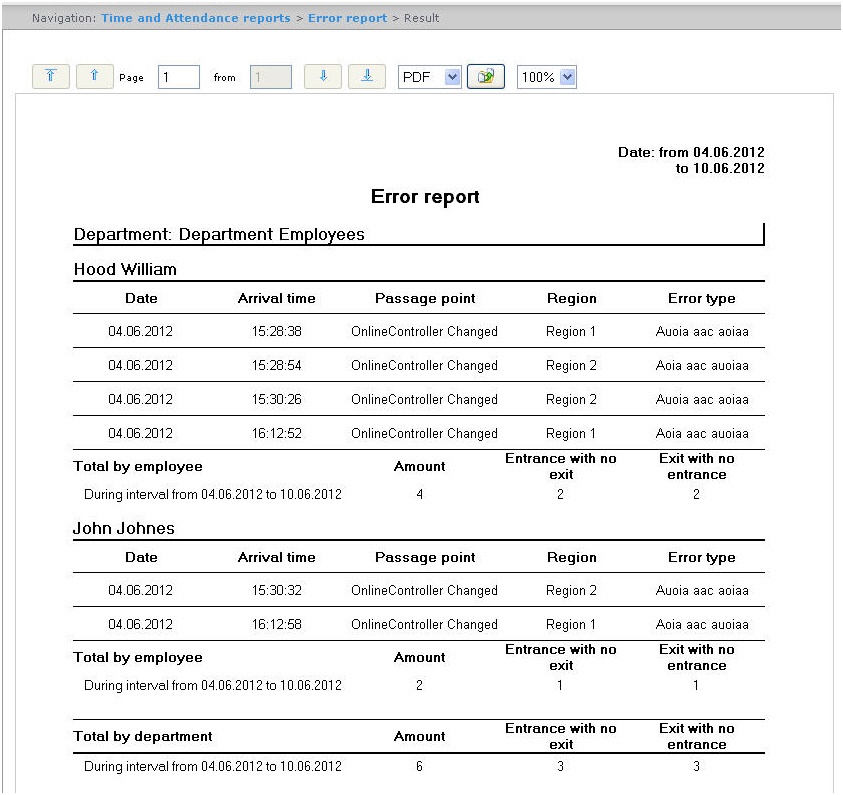
Task: Go to the next report page
Action: point(323,77)
